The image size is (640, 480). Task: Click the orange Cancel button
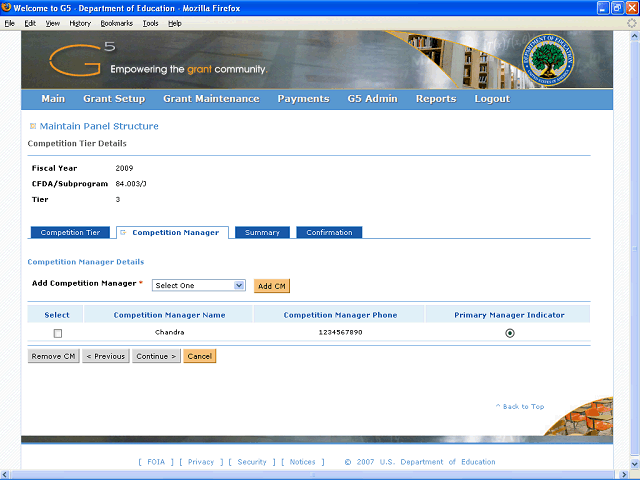click(x=200, y=356)
